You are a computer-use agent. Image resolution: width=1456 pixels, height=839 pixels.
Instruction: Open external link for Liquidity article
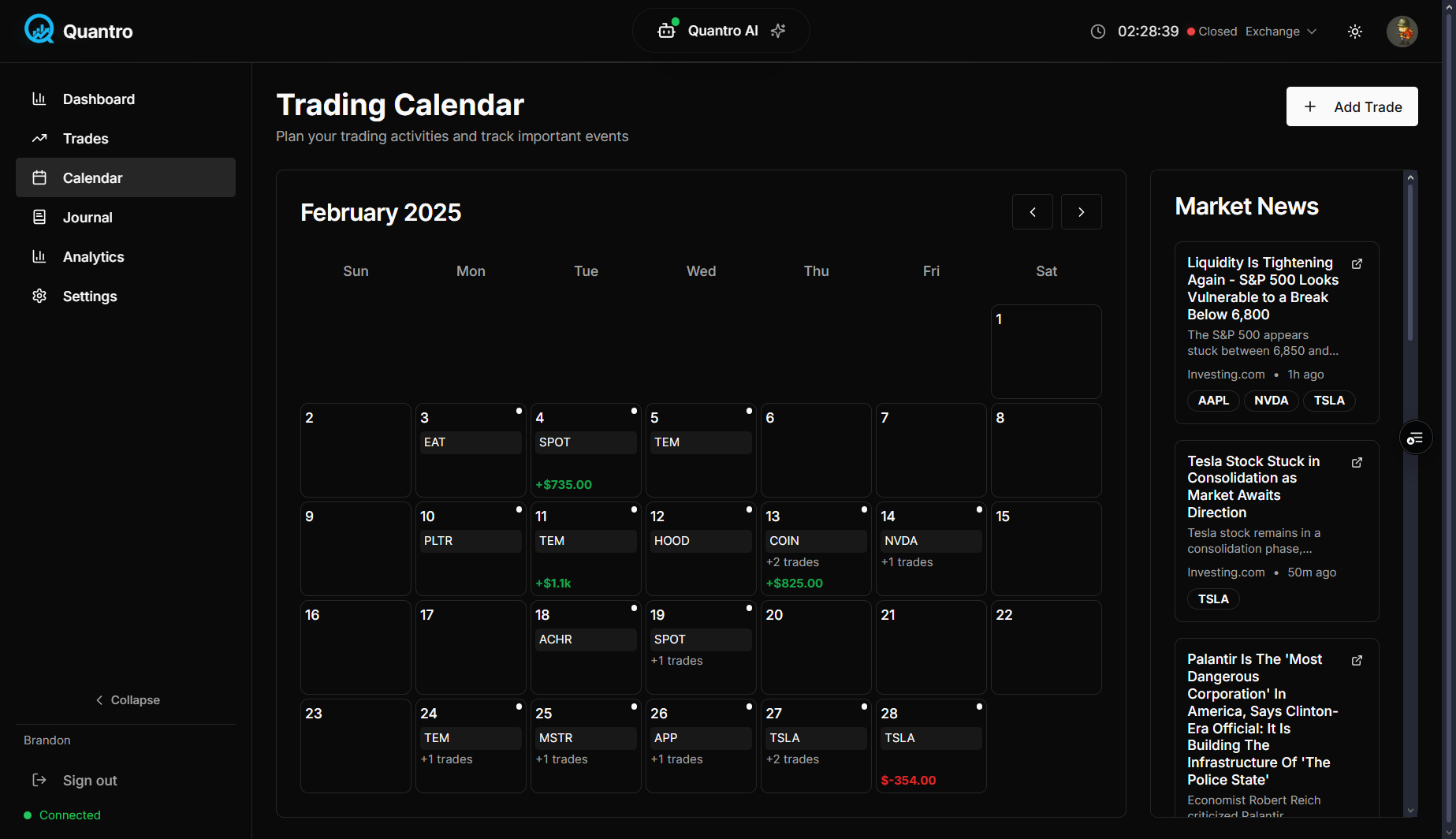pyautogui.click(x=1357, y=263)
